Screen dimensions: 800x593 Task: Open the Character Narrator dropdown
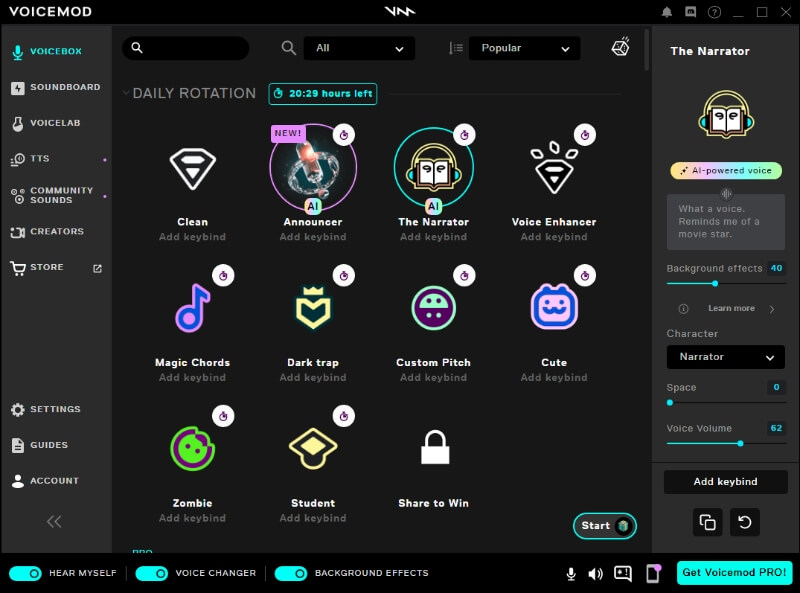pos(726,357)
